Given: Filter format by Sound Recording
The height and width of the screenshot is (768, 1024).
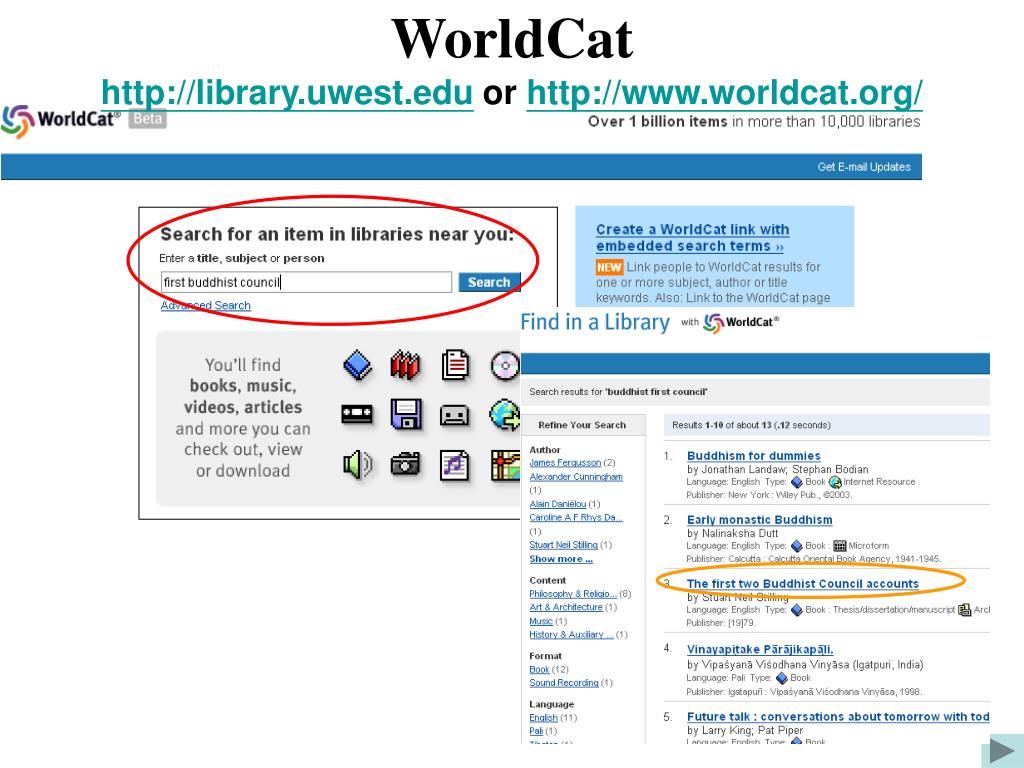Looking at the screenshot, I should pos(564,683).
